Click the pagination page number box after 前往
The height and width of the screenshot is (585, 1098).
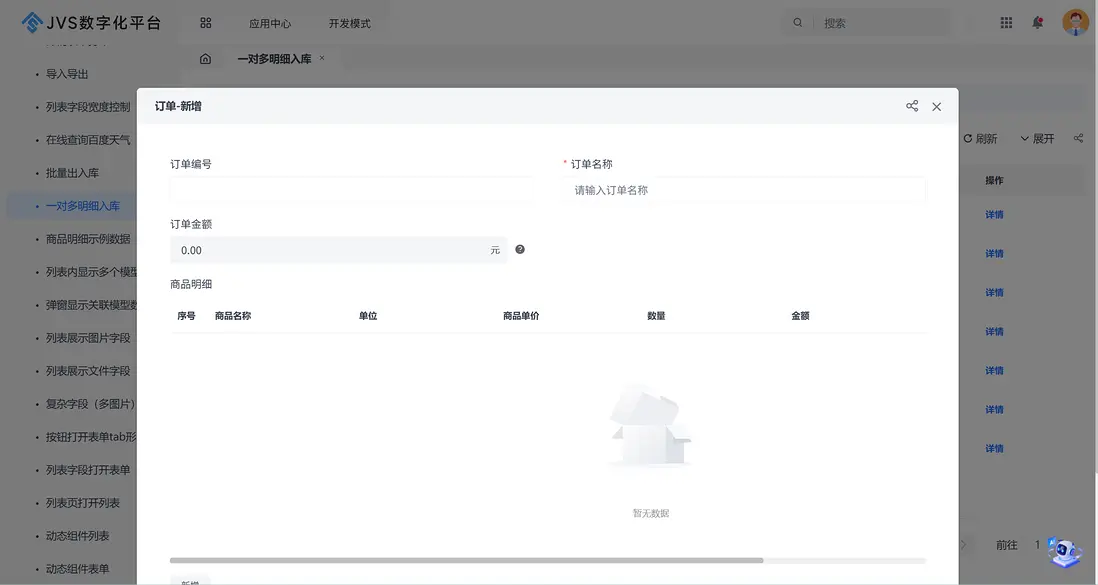(1038, 544)
